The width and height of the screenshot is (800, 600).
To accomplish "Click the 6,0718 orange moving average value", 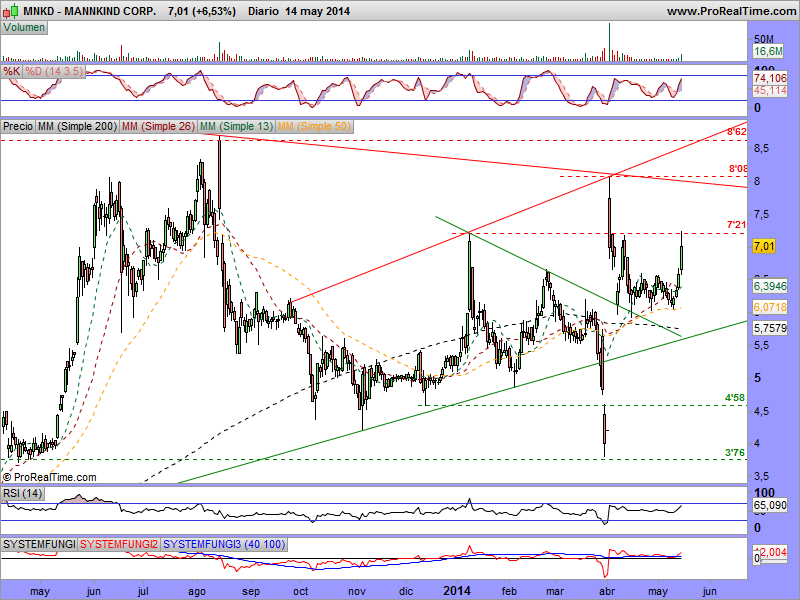I will click(x=770, y=307).
